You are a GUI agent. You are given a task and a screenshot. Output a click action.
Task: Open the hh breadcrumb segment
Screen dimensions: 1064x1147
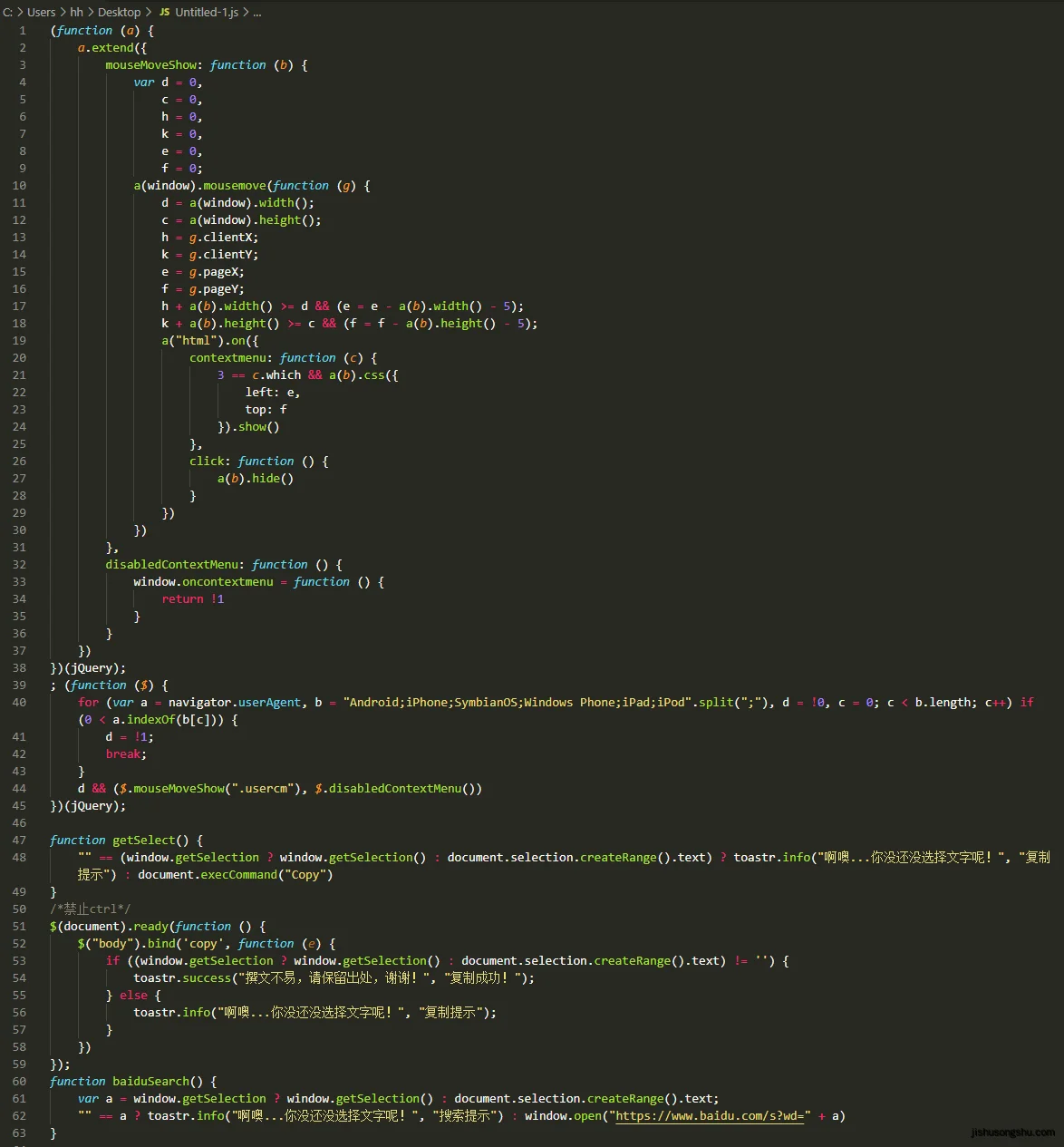coord(76,12)
